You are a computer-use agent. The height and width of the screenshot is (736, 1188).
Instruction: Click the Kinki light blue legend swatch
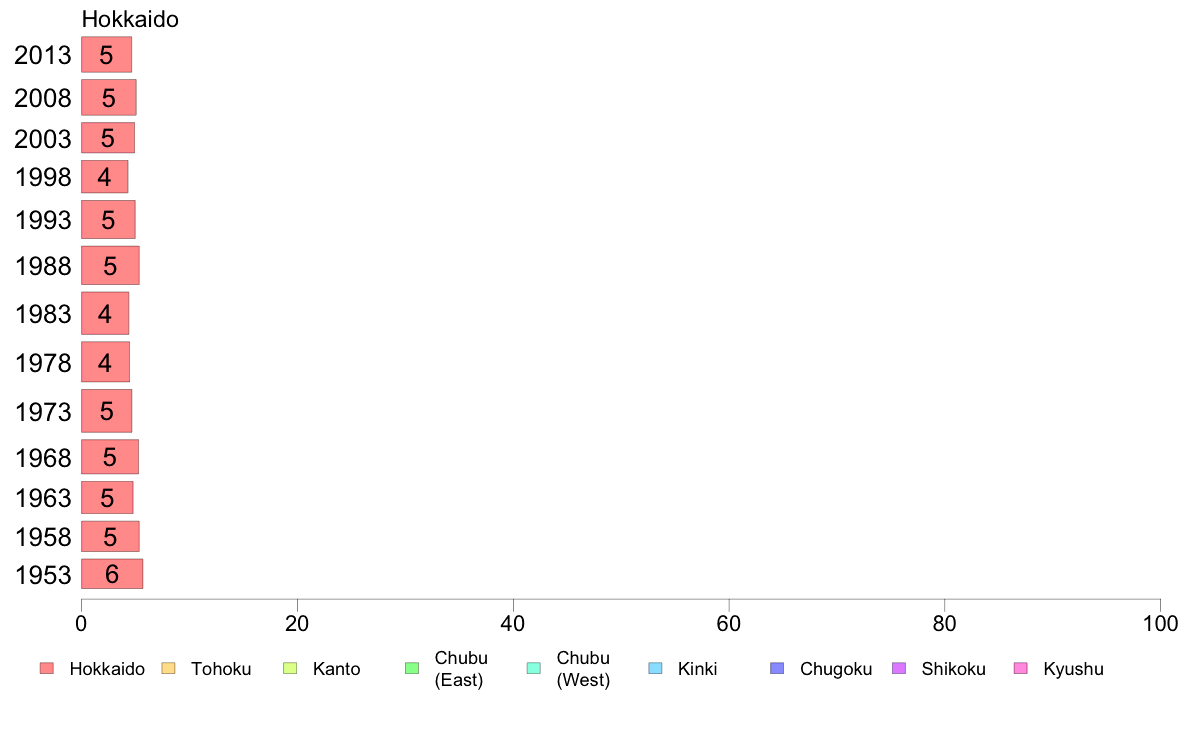pos(655,668)
